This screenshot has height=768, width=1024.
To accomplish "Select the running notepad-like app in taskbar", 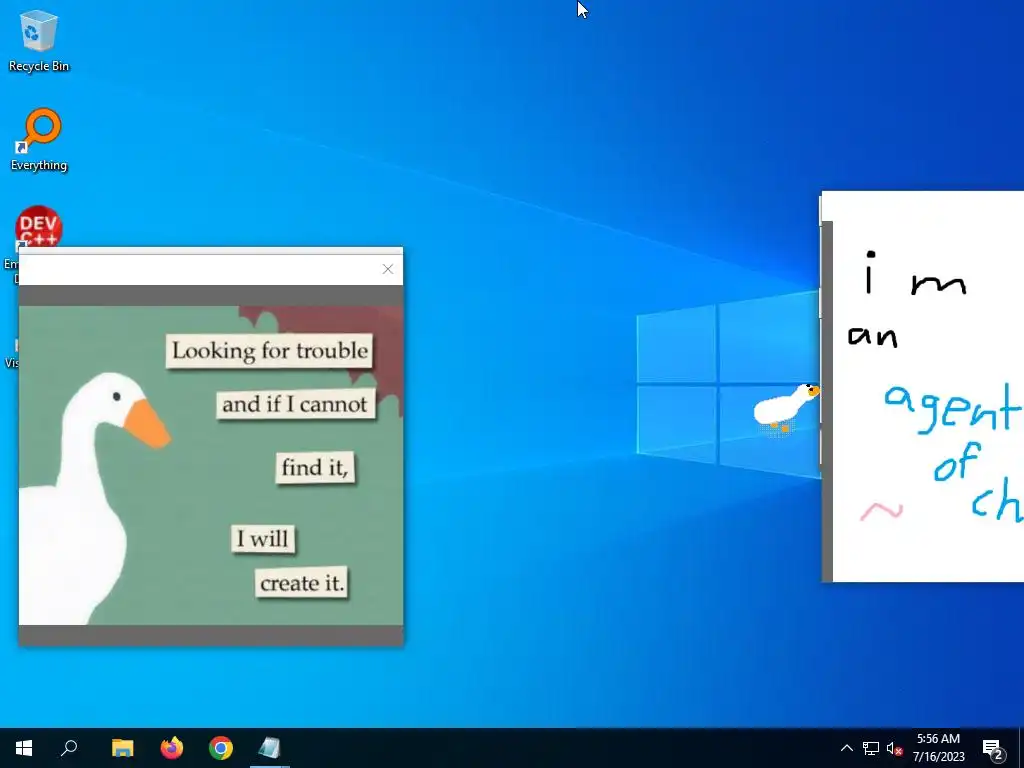I will [x=269, y=748].
